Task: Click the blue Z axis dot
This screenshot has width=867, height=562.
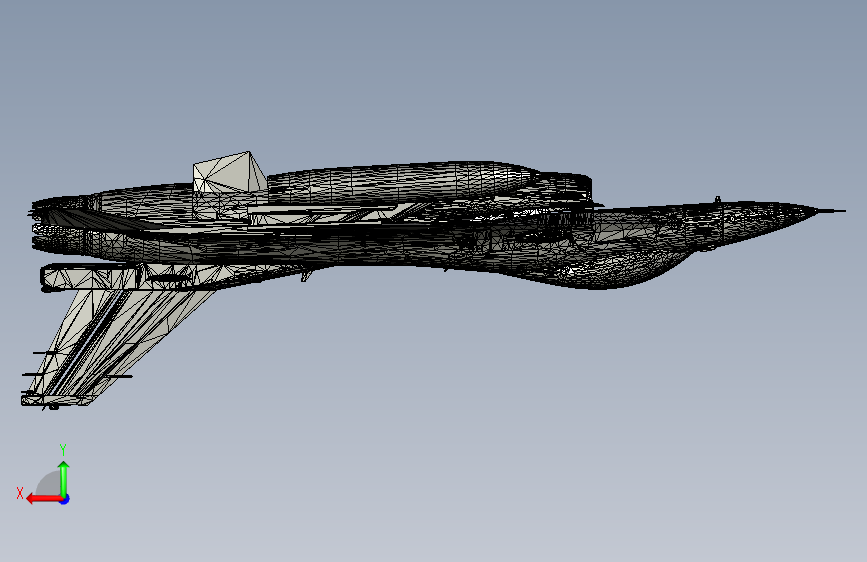Action: [x=65, y=499]
